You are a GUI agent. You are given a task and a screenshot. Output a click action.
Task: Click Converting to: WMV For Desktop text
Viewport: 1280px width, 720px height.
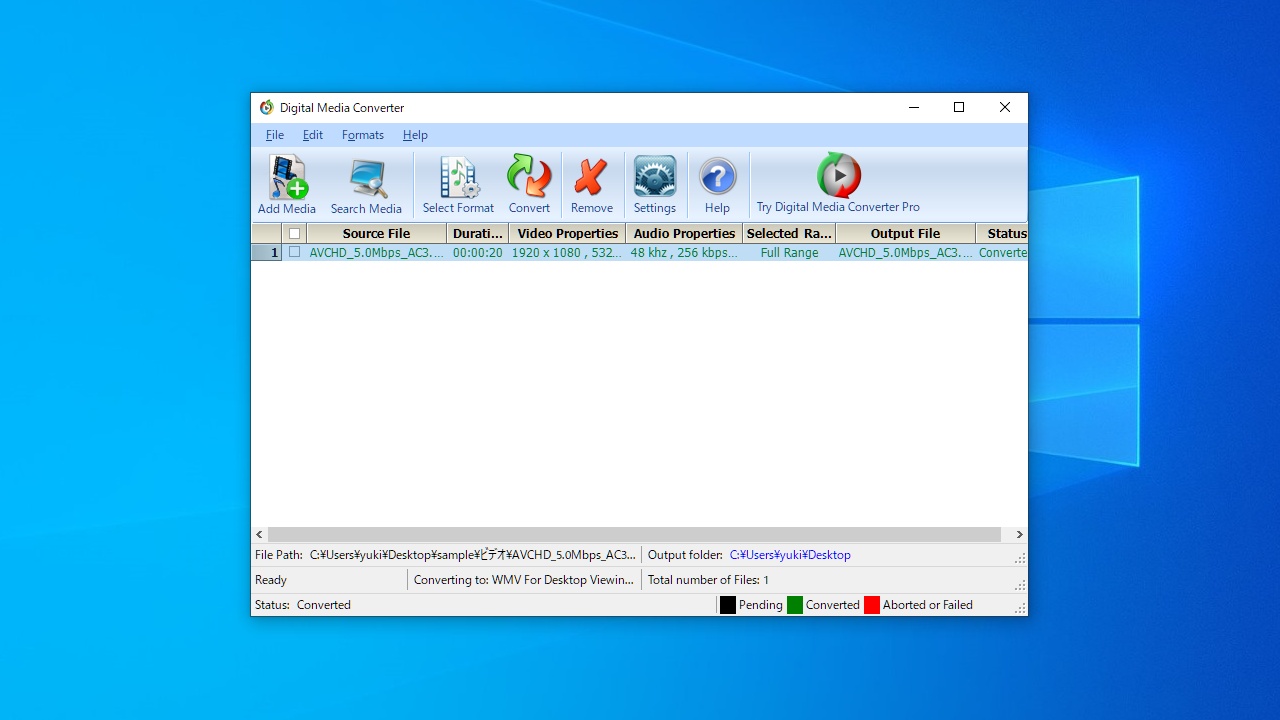524,580
